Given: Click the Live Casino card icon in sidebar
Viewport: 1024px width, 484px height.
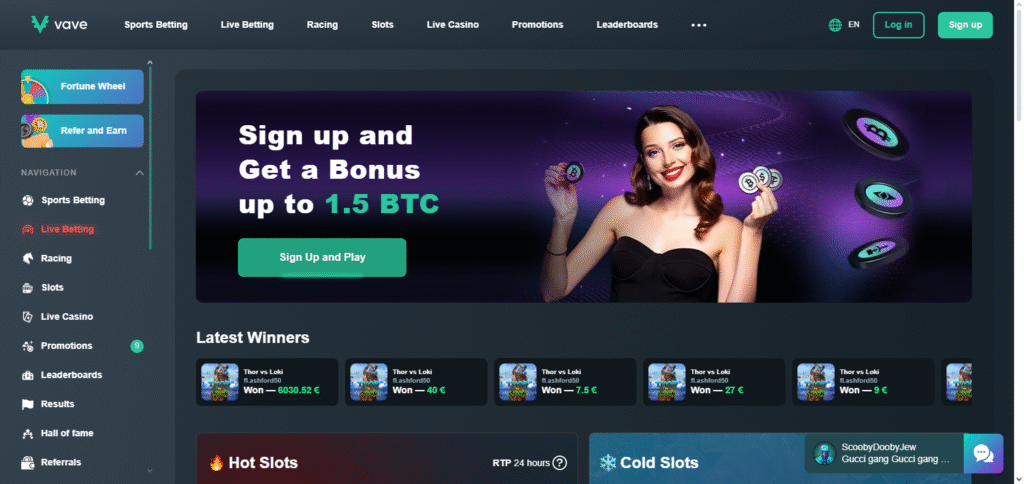Looking at the screenshot, I should tap(27, 317).
